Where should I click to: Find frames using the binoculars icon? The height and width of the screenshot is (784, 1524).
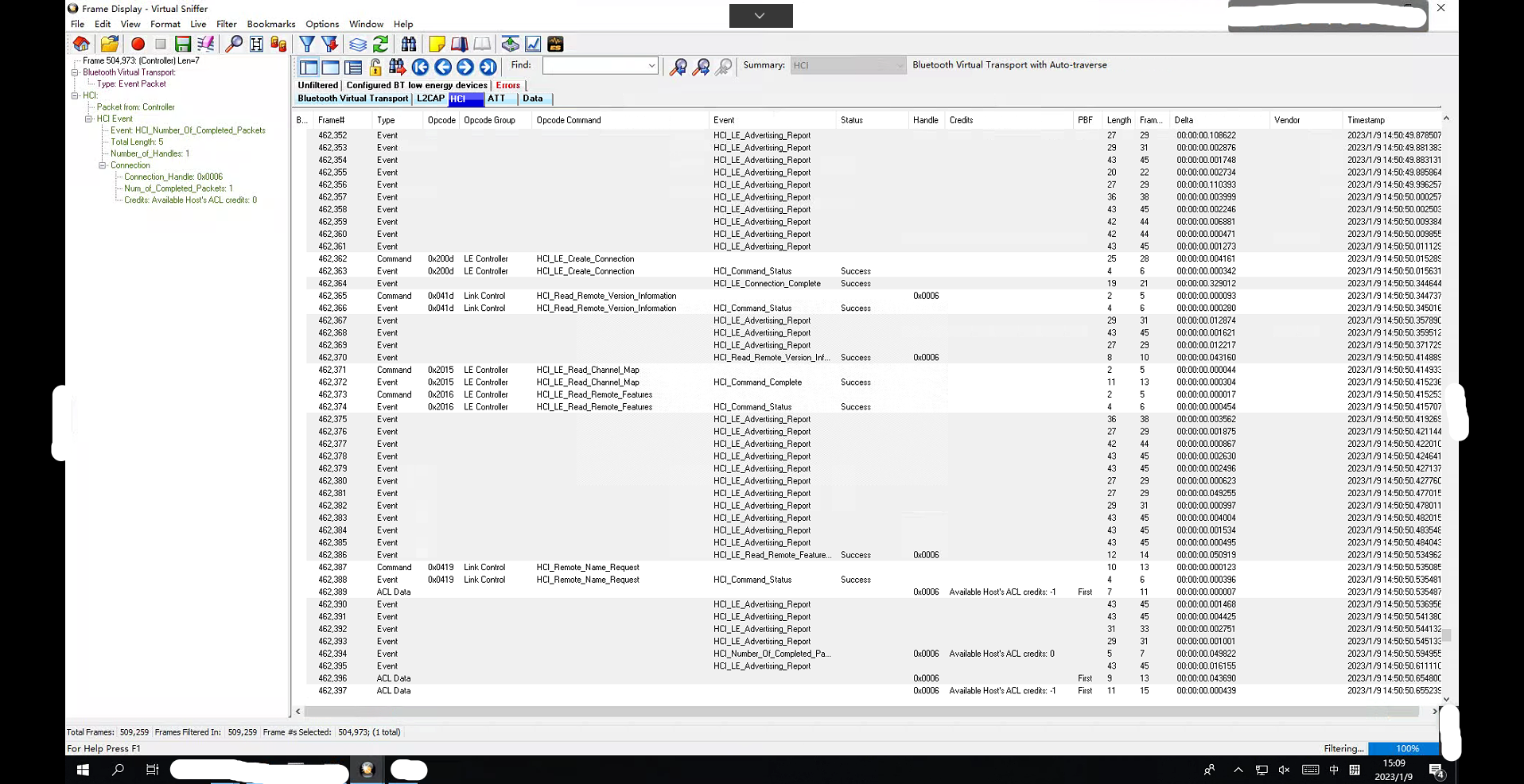(409, 45)
